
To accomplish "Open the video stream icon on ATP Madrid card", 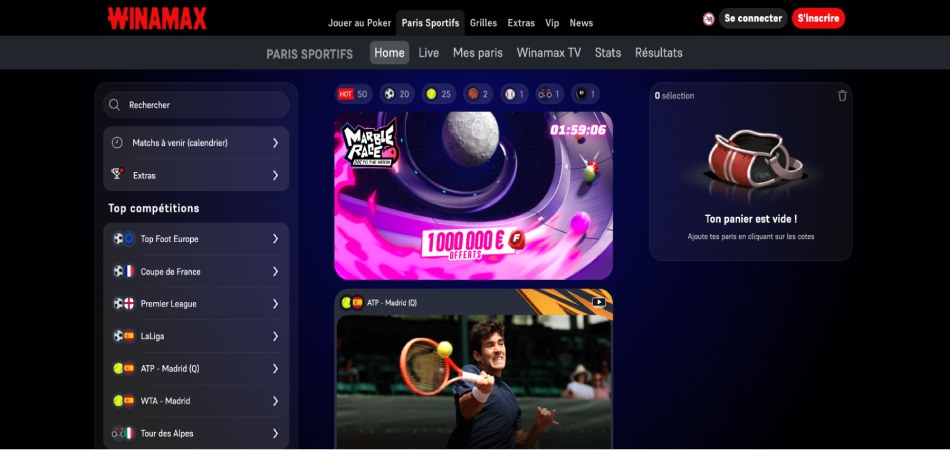I will (598, 301).
